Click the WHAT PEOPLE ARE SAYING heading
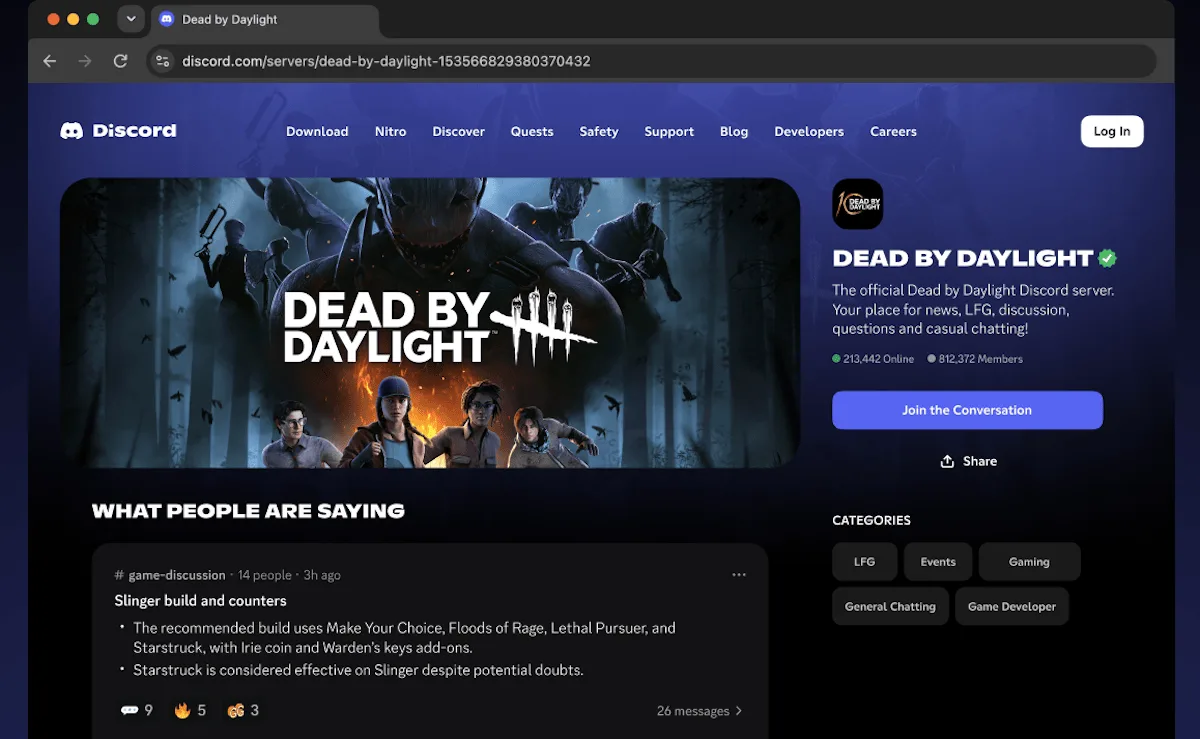 [x=248, y=511]
